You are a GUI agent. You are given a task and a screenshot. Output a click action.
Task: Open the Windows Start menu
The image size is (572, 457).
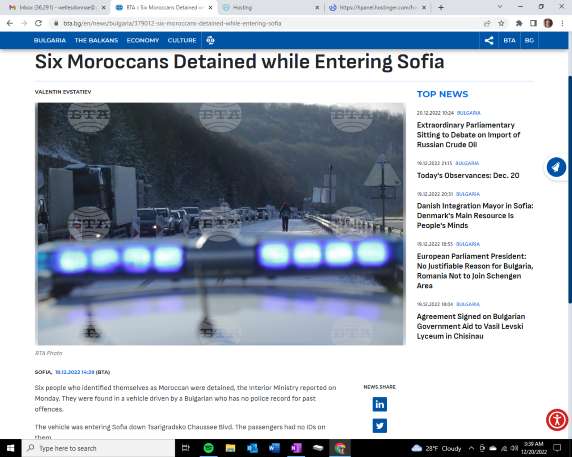(11, 448)
